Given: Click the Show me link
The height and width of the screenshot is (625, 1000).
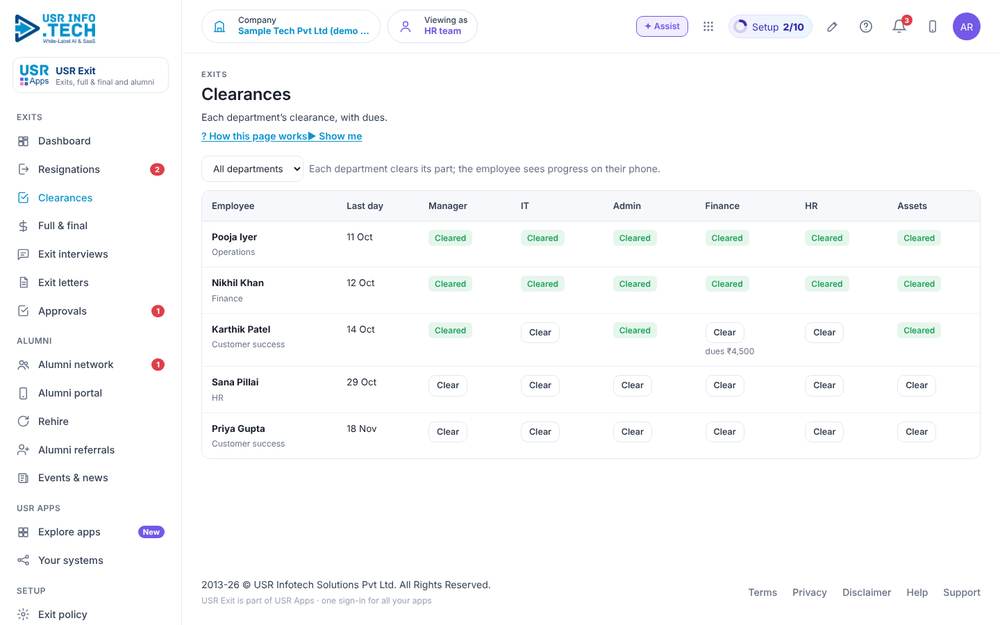Looking at the screenshot, I should coord(335,136).
